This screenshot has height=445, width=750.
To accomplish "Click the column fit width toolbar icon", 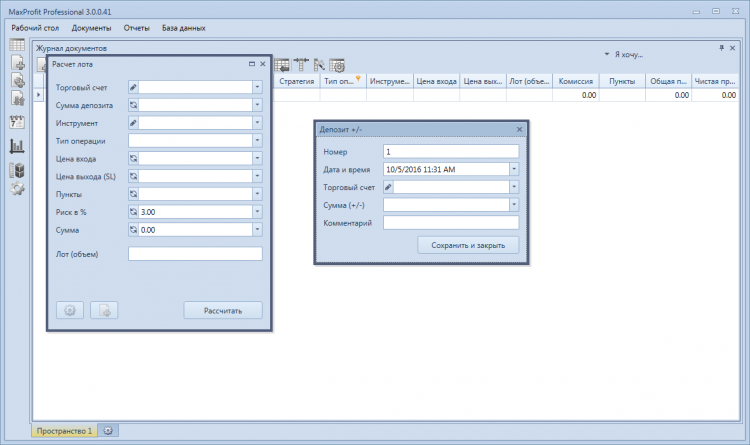I will (301, 65).
